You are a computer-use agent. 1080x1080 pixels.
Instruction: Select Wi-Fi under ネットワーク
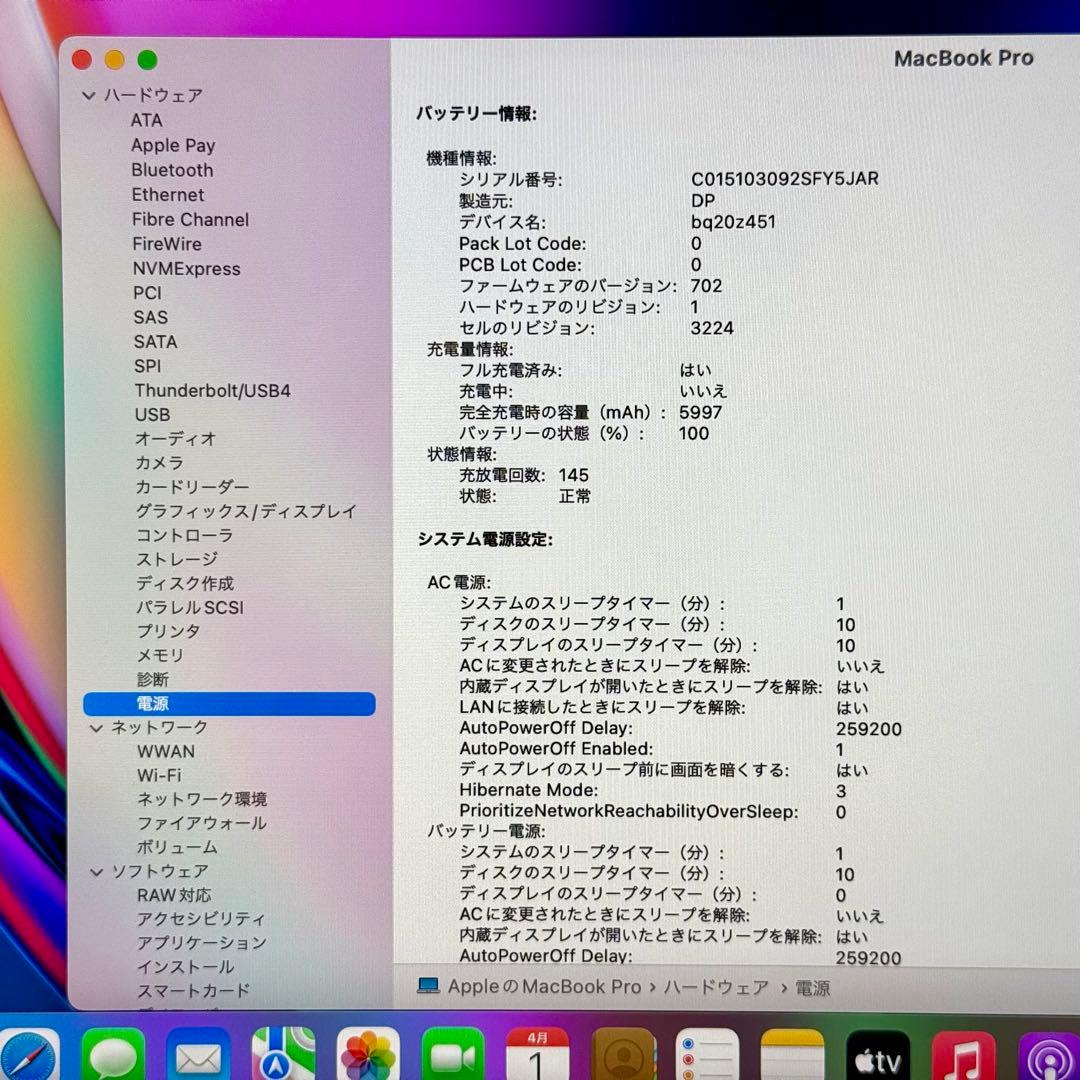159,776
